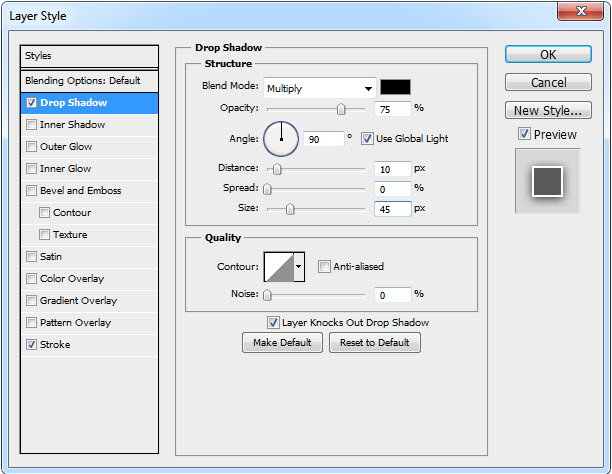Enable the Gradient Overlay checkbox
Image resolution: width=612 pixels, height=474 pixels.
(x=32, y=301)
